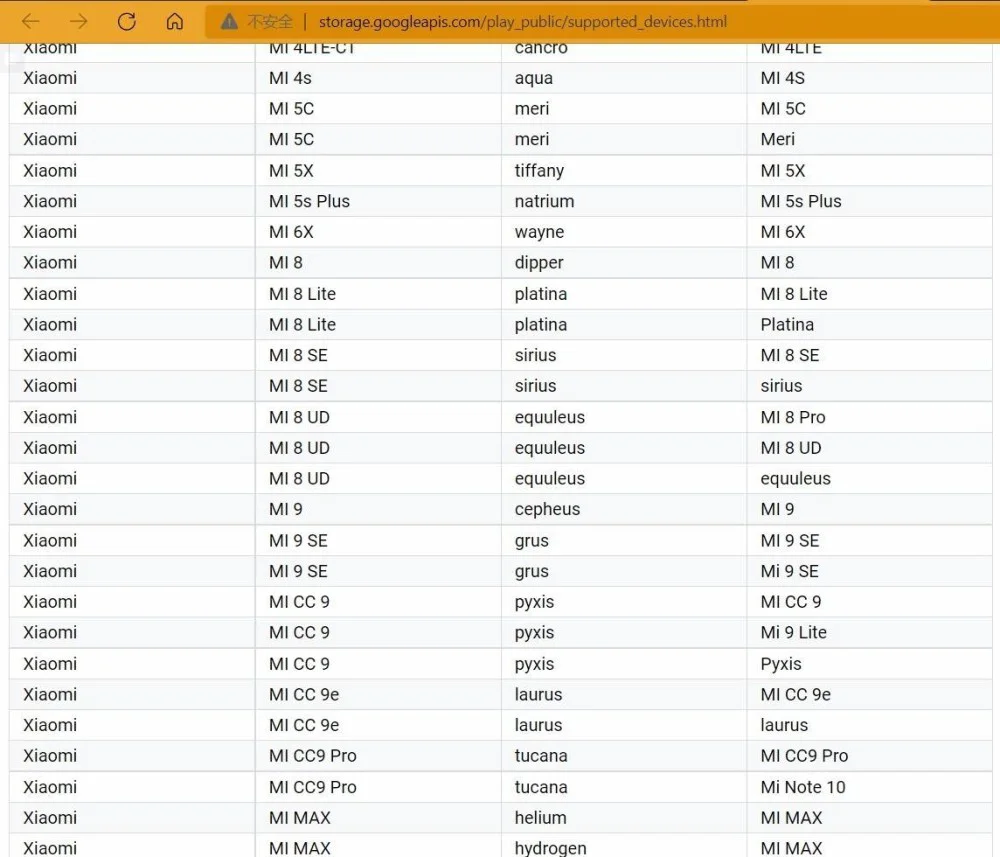
Task: Select the 'MI 8 Pro' cell
Action: 869,417
